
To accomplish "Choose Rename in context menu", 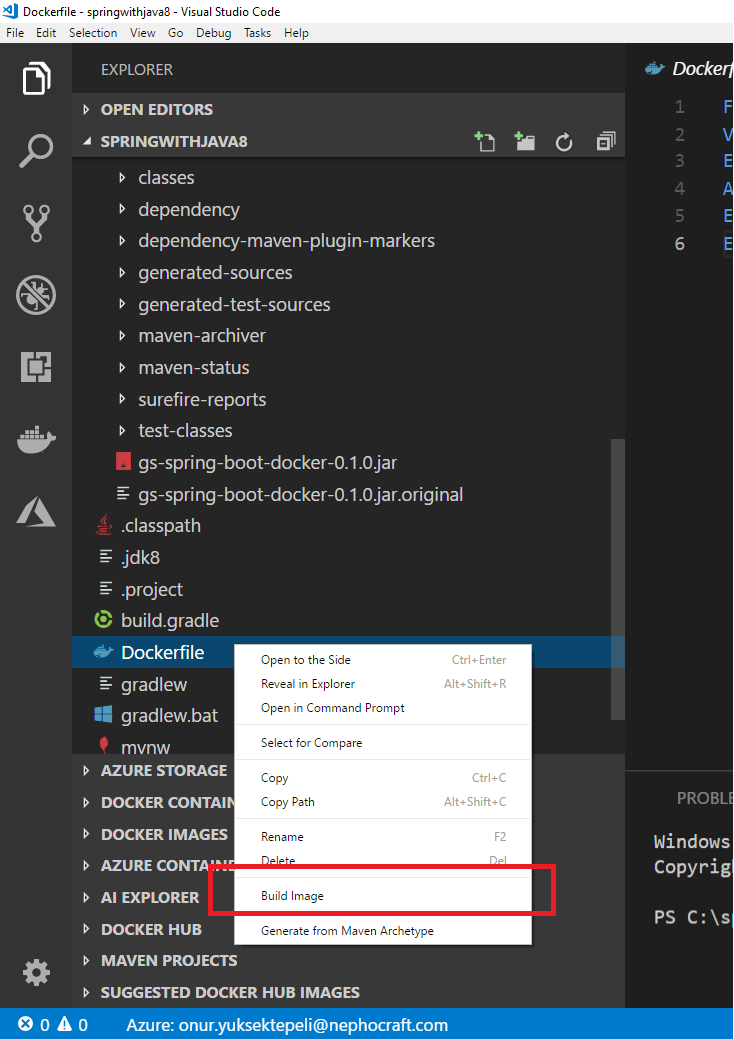I will coord(383,837).
